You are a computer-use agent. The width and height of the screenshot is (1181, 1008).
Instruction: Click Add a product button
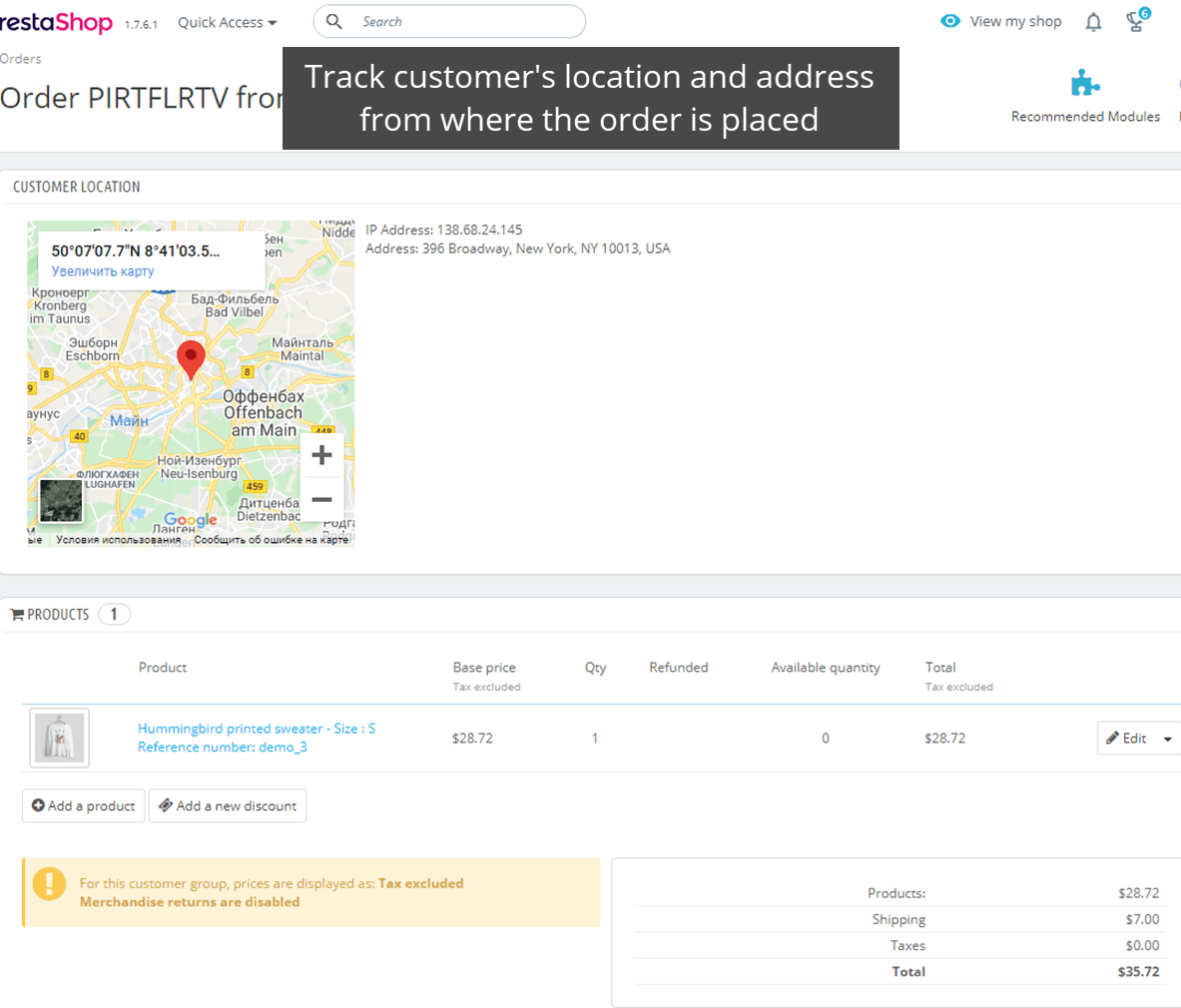(83, 805)
